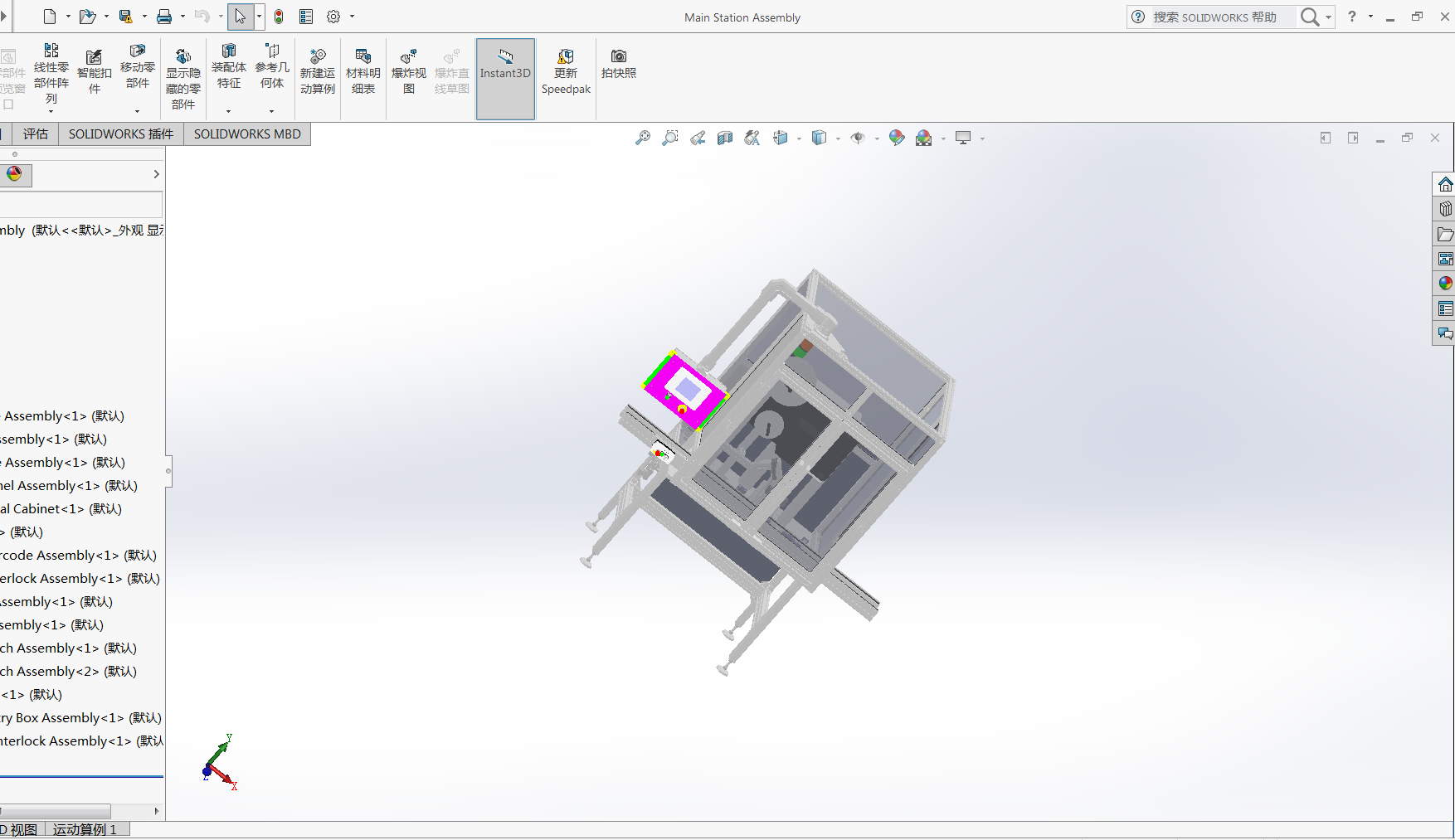Click the horizontal scrollbar of the feature tree

pos(56,811)
